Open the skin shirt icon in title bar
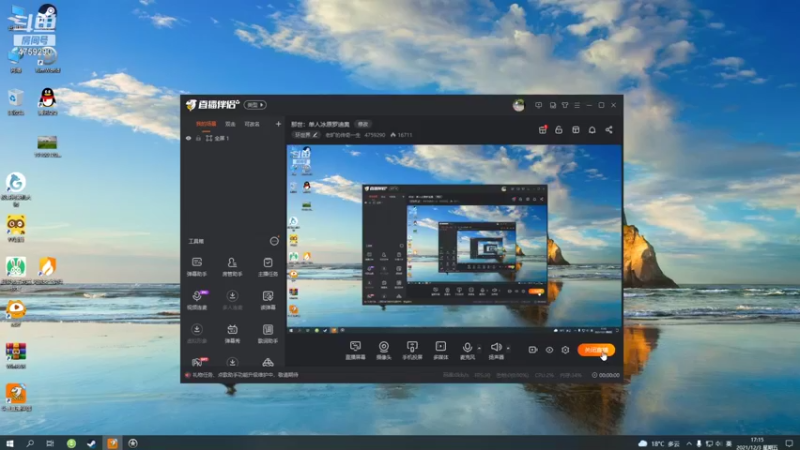 click(565, 105)
